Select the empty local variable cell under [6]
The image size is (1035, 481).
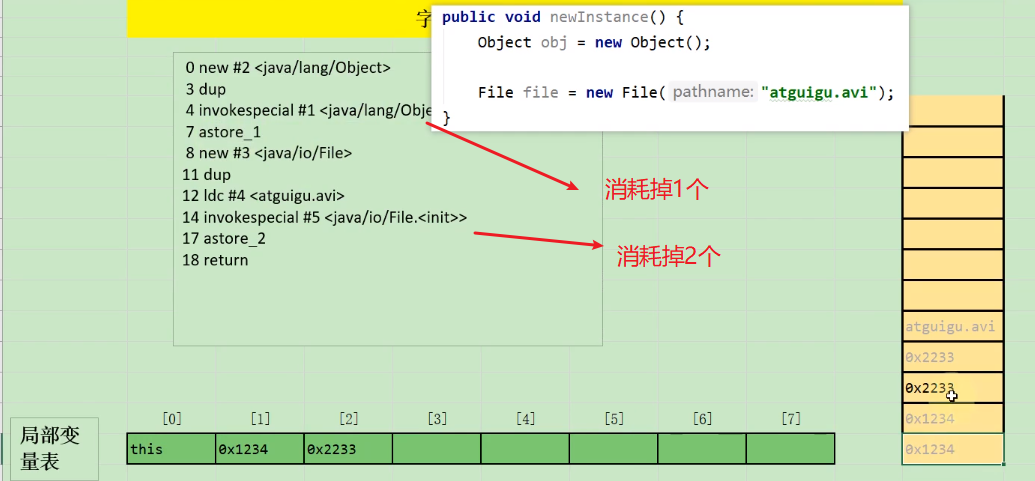(x=702, y=449)
